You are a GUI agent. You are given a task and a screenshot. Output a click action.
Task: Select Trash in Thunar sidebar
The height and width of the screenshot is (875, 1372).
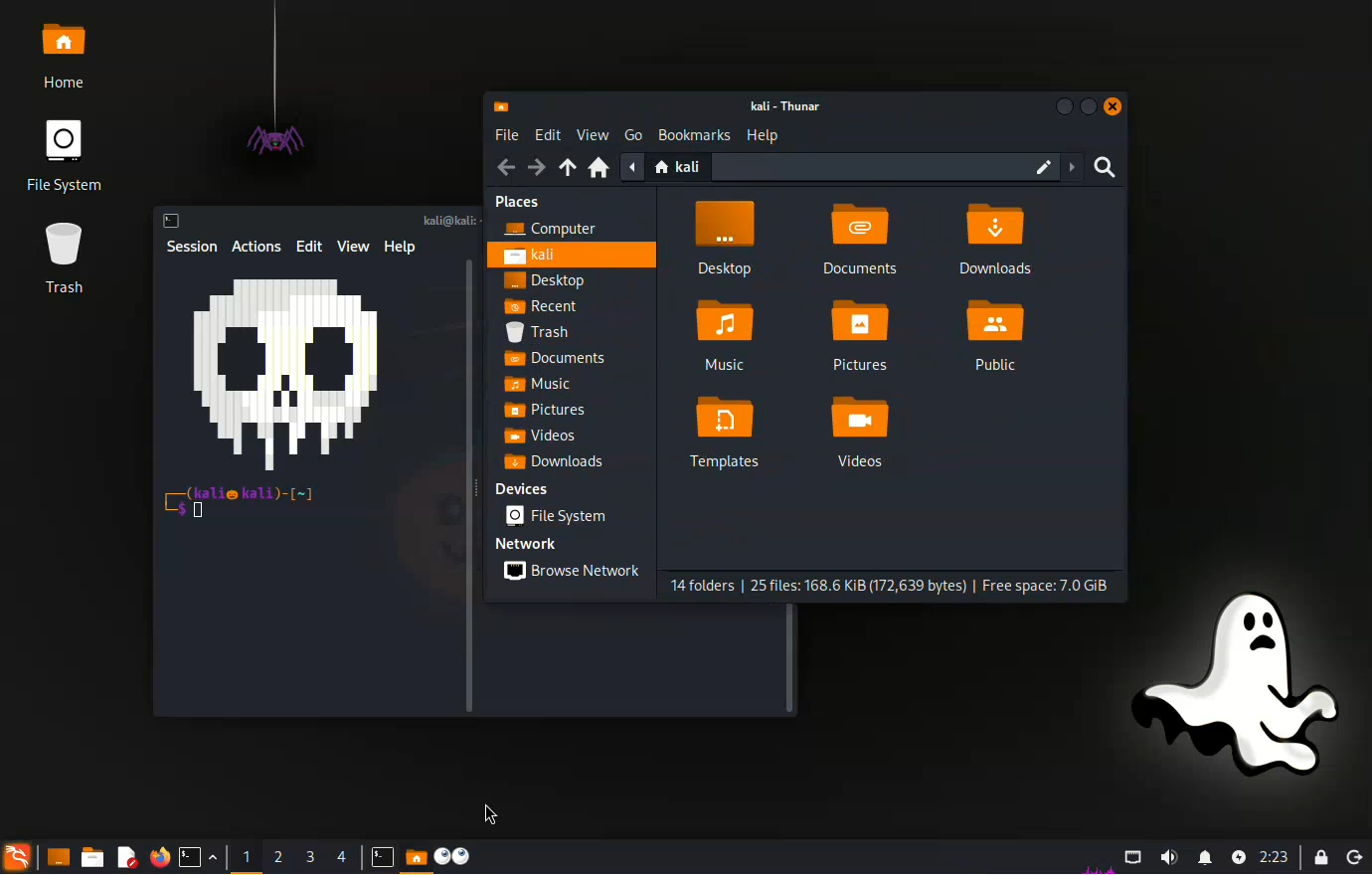point(572,332)
